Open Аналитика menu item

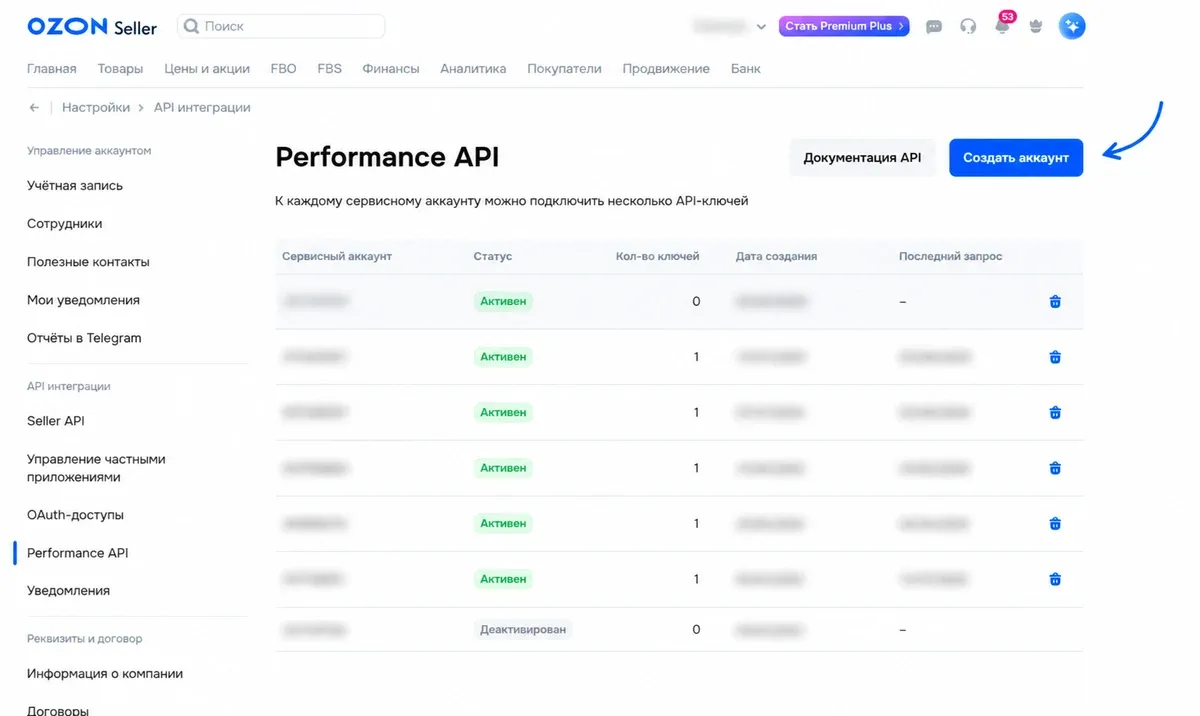(x=473, y=69)
